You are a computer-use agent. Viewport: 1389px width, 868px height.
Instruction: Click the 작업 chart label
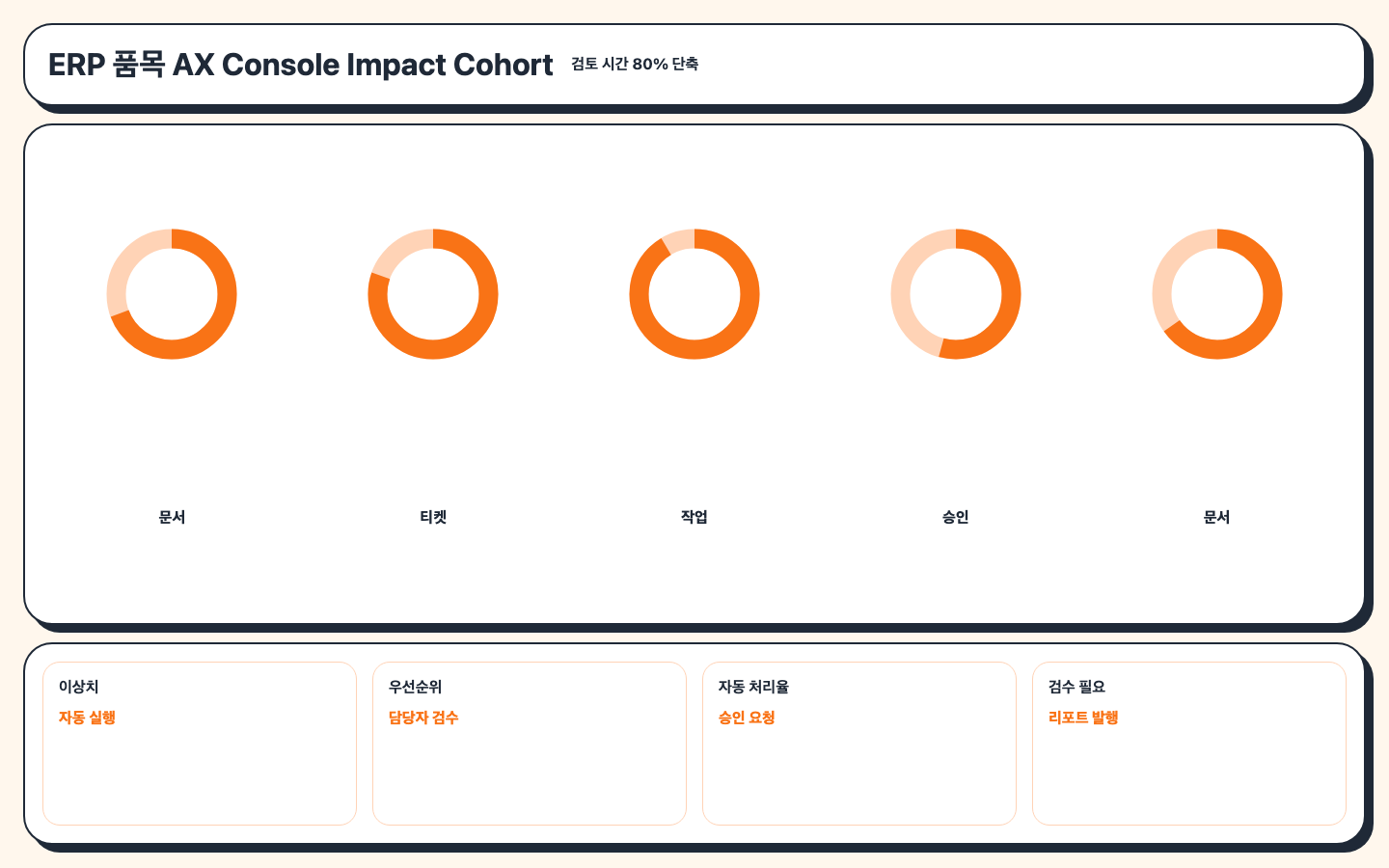click(x=694, y=517)
